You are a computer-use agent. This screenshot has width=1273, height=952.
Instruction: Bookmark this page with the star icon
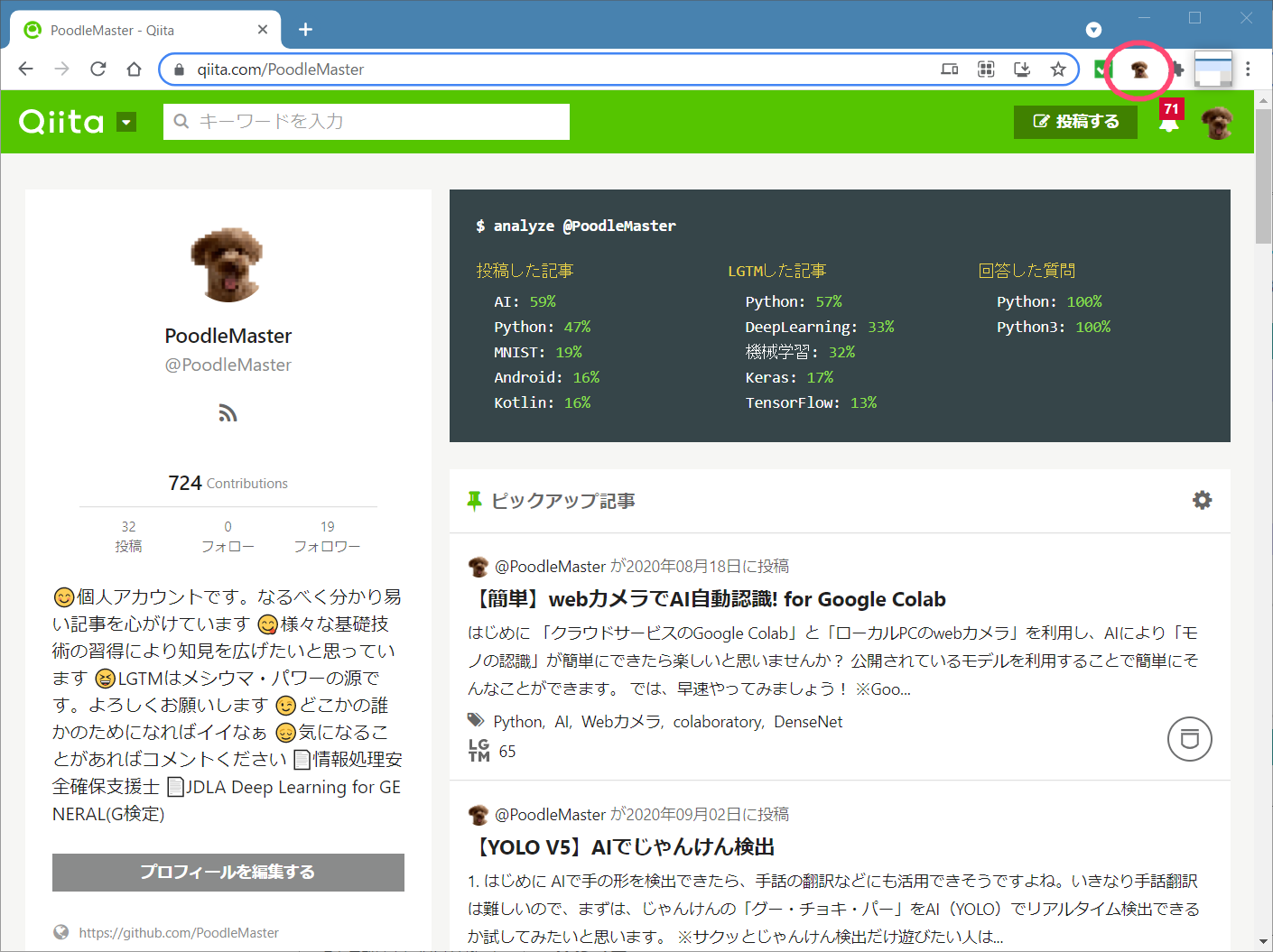click(1057, 69)
